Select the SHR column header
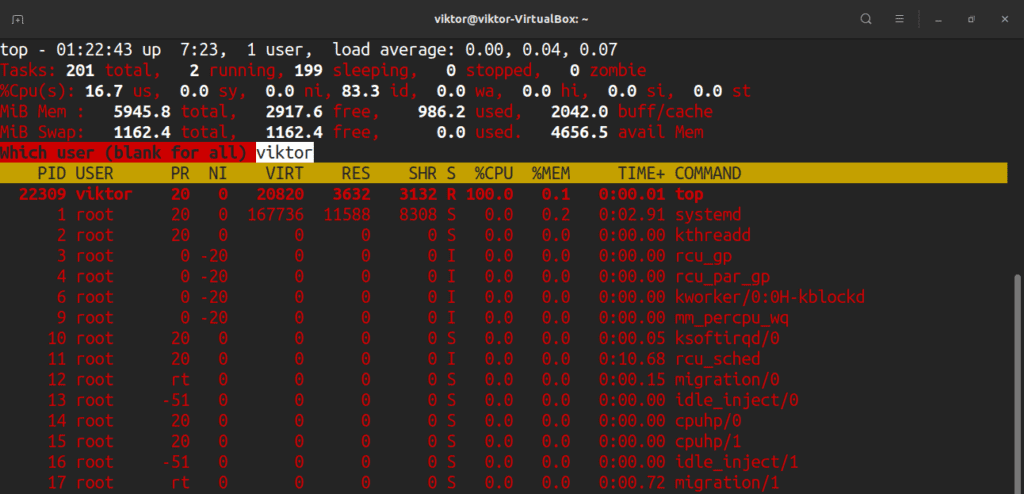The image size is (1024, 494). (x=423, y=174)
